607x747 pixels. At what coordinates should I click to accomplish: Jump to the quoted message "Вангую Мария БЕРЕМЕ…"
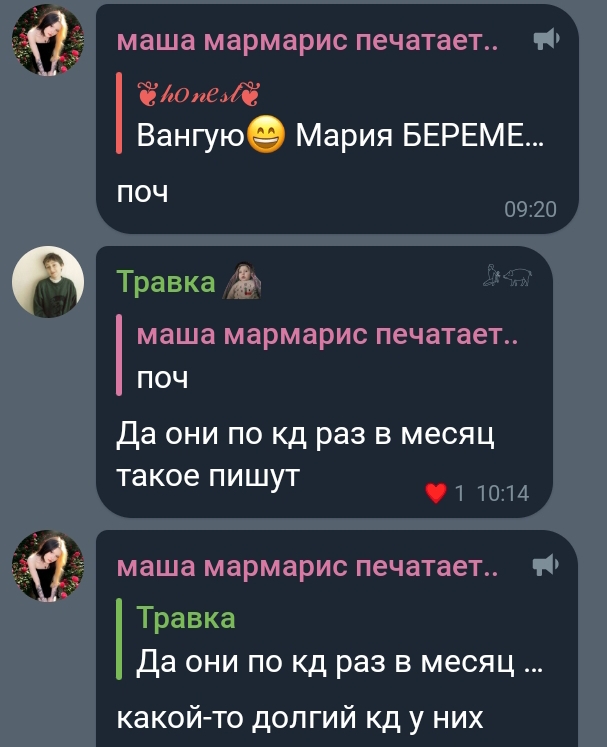331,113
